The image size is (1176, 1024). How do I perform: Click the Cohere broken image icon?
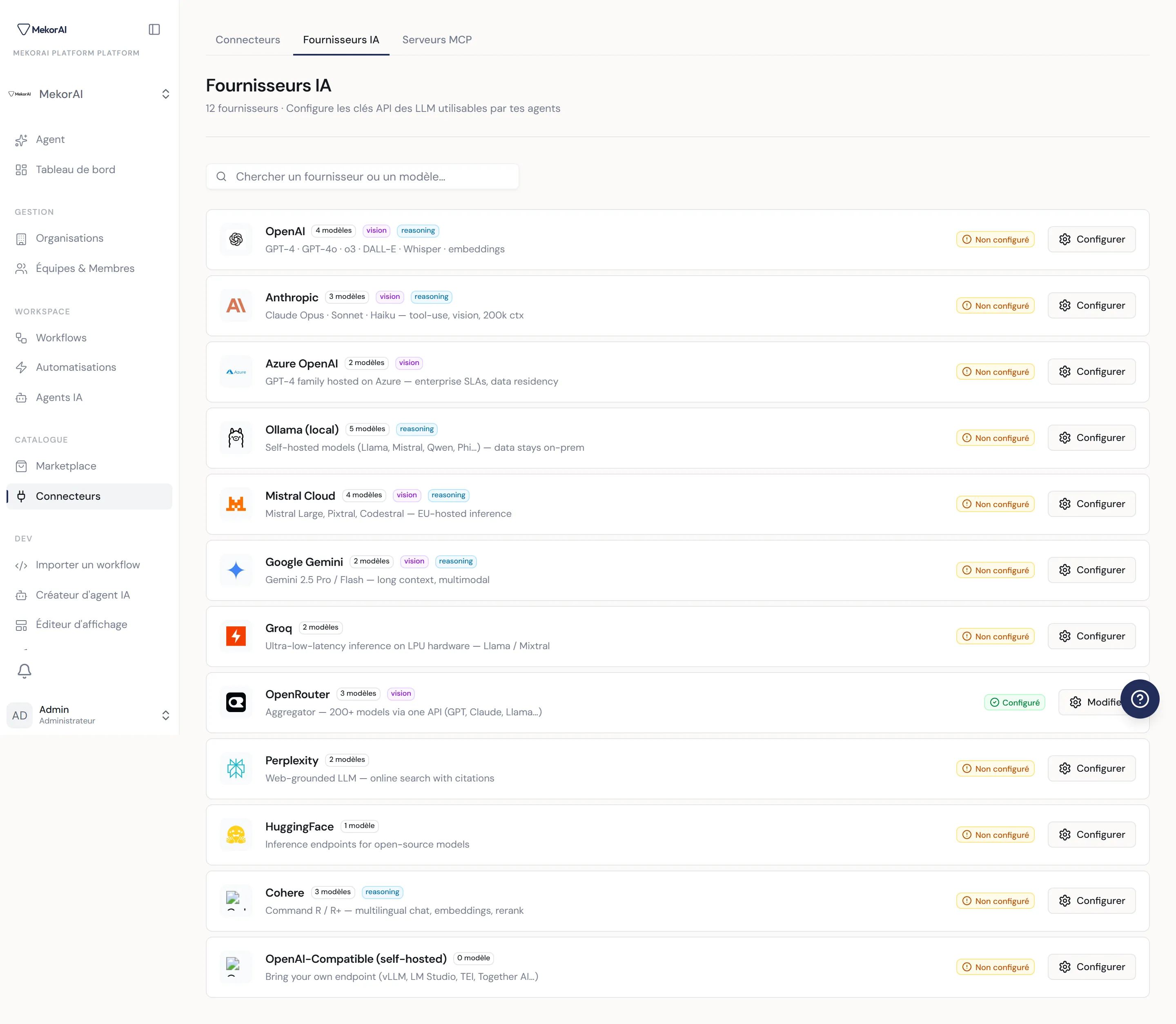pos(236,901)
